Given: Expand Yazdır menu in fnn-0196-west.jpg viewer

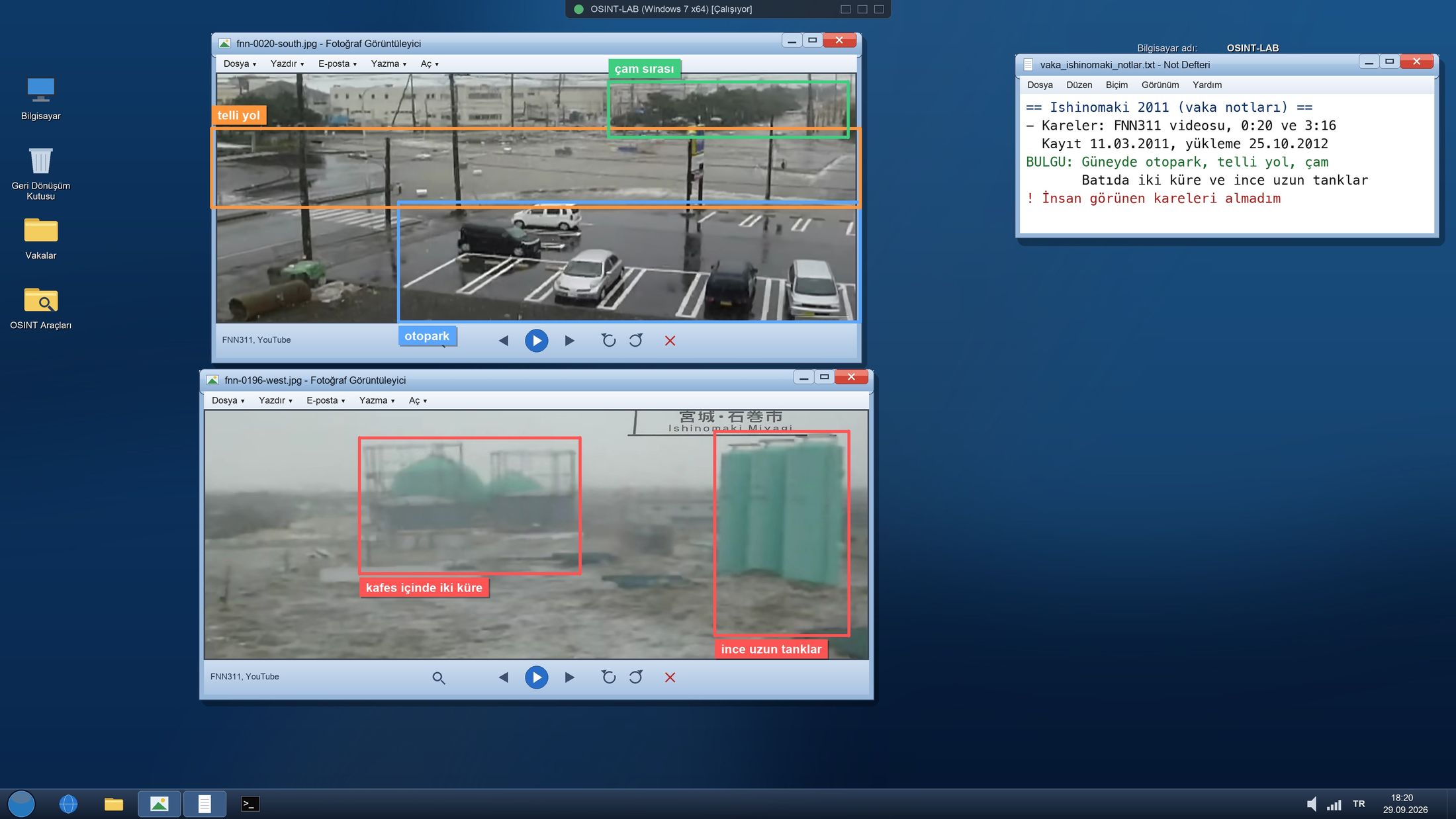Looking at the screenshot, I should (275, 400).
